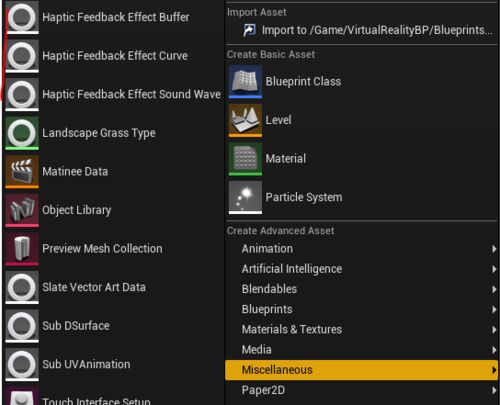500x405 pixels.
Task: Click the Level mountain icon
Action: tap(245, 120)
